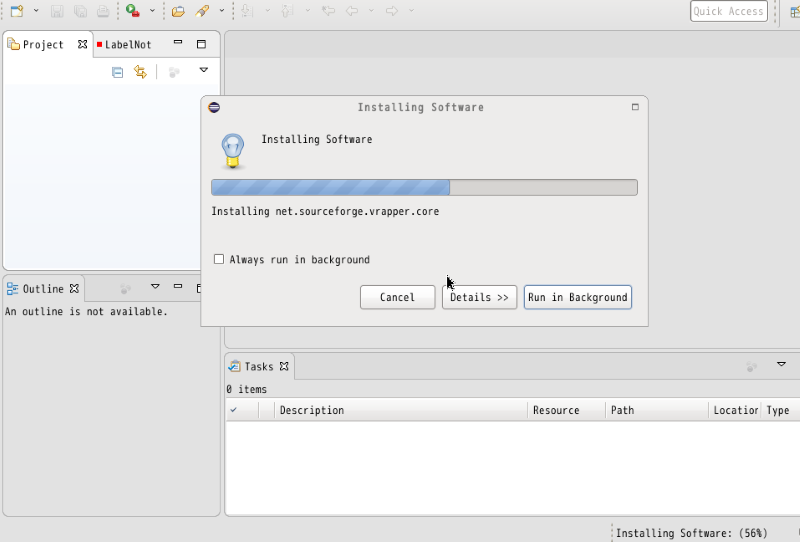Sort Tasks by Resource column

[566, 410]
